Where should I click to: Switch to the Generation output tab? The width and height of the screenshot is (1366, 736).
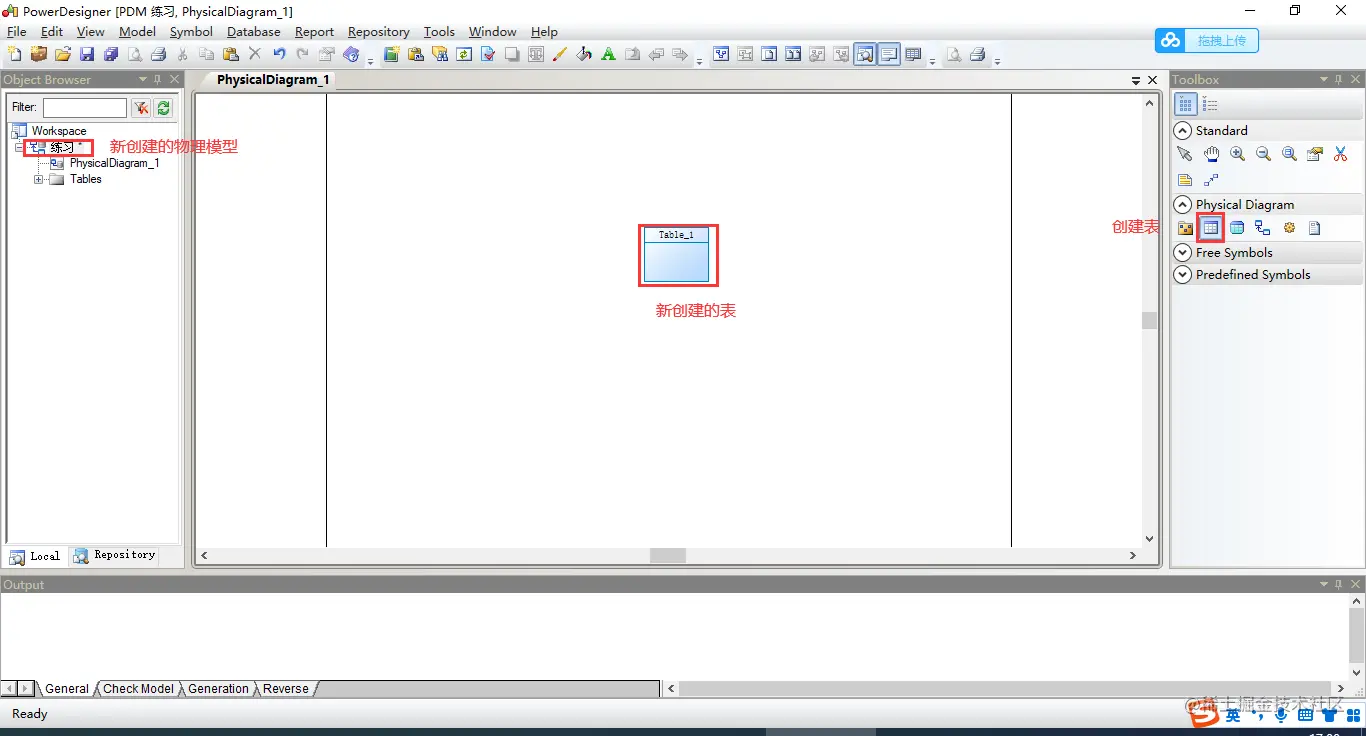(x=218, y=689)
